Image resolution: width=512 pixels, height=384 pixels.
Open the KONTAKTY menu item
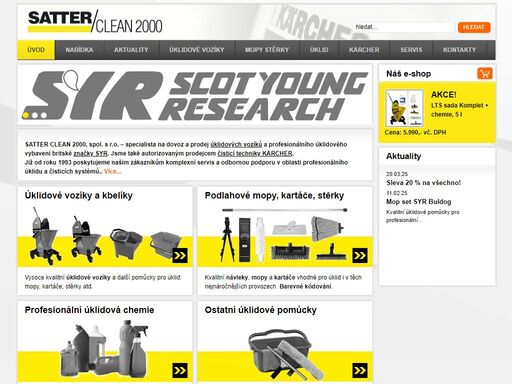[459, 50]
